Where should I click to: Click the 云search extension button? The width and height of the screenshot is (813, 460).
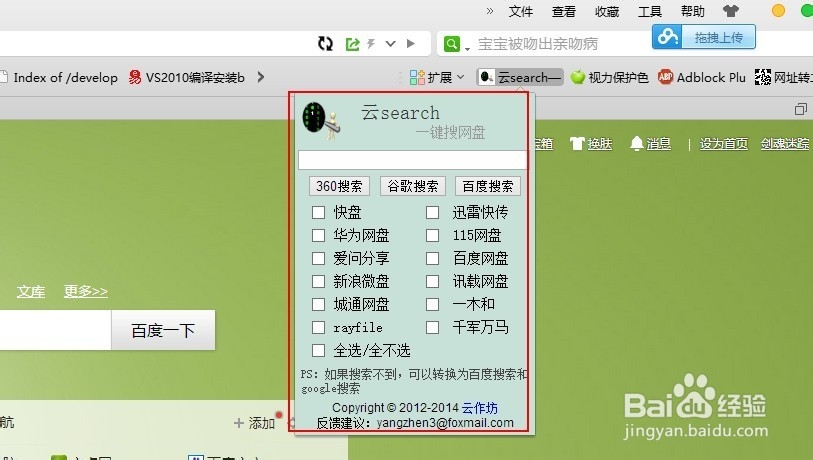coord(520,77)
